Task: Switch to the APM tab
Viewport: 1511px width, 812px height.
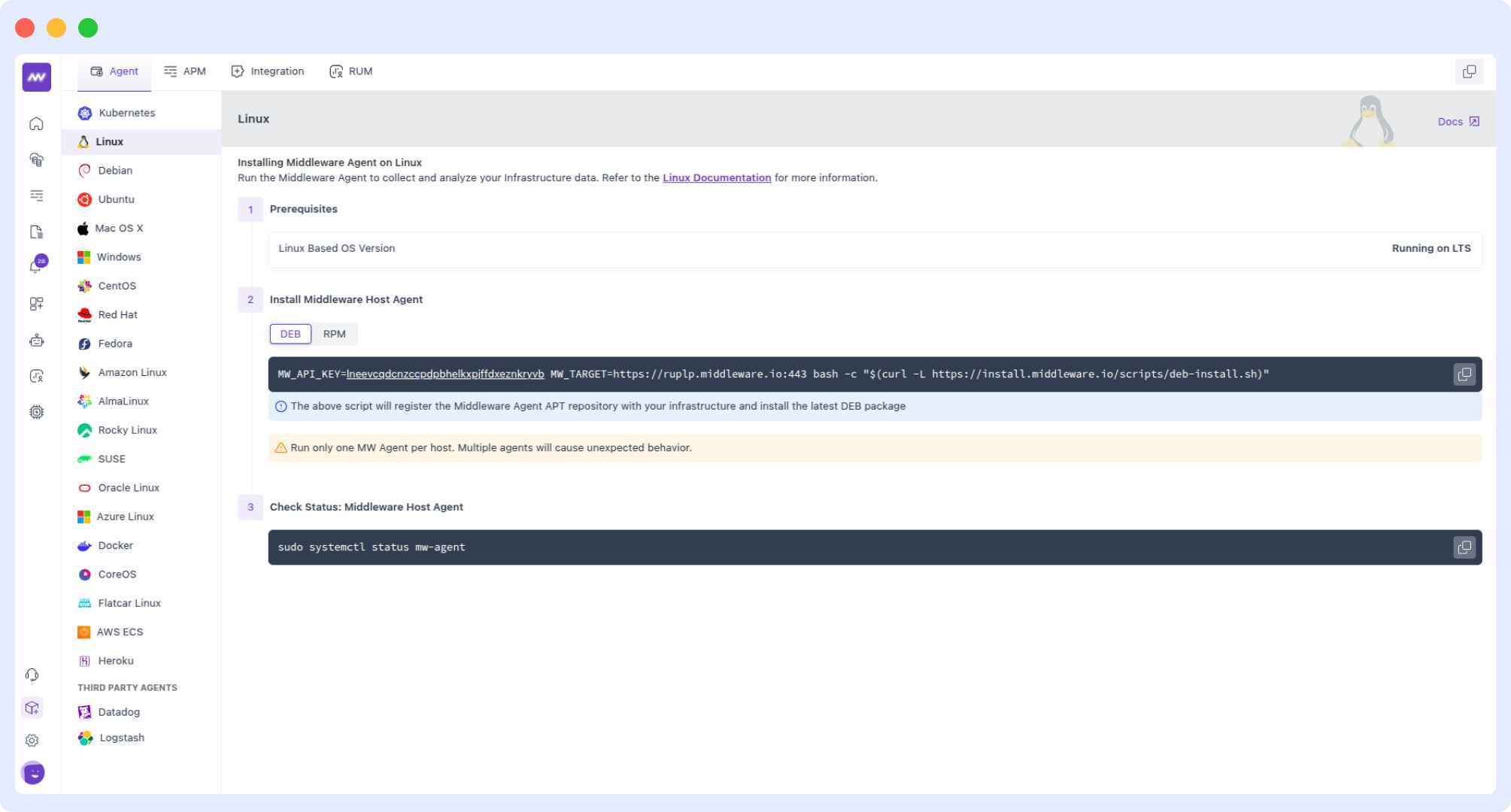Action: click(x=184, y=71)
